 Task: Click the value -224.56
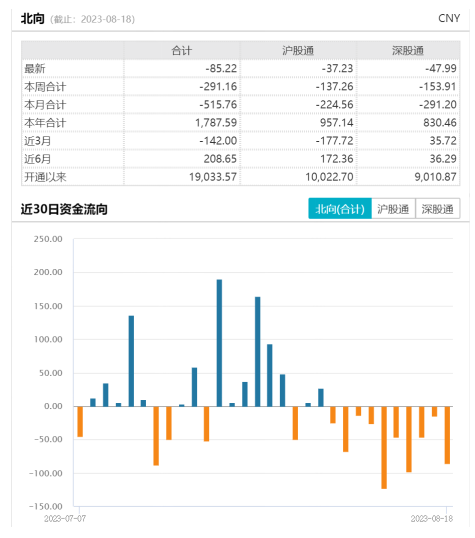(x=335, y=104)
